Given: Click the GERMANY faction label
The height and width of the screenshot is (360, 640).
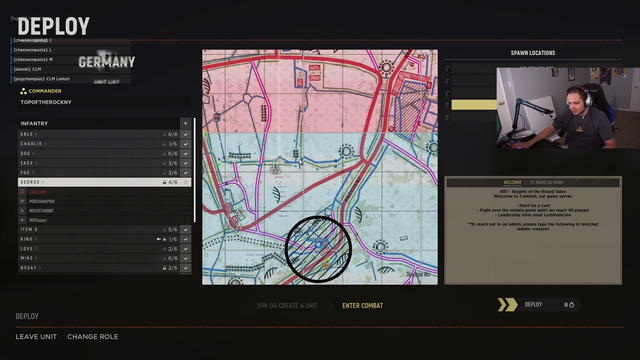Looking at the screenshot, I should (107, 62).
